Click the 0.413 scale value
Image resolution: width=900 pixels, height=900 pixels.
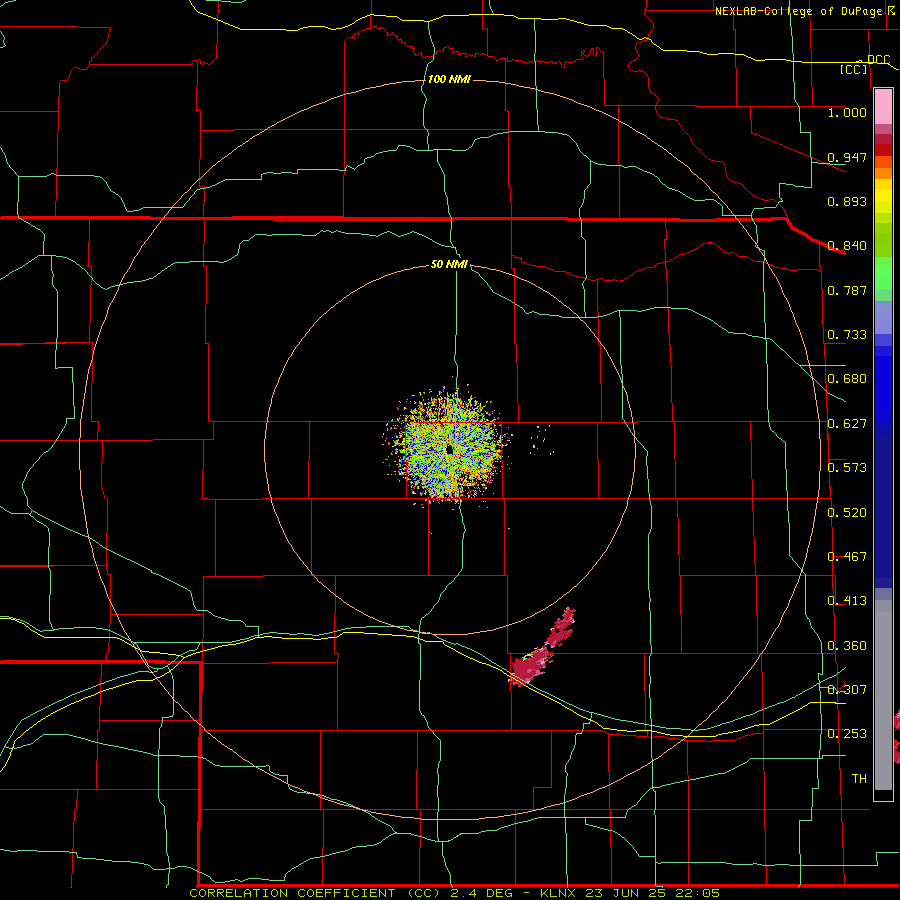847,601
